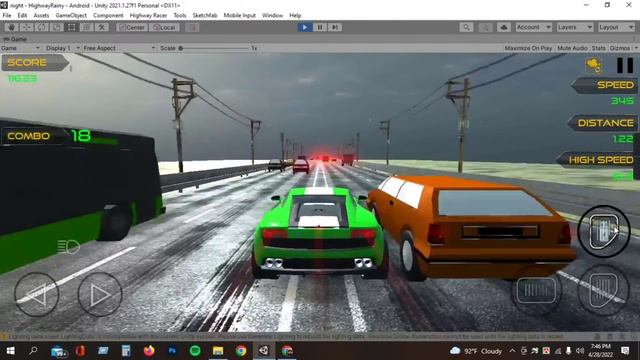Tap the in-game pause icon
The width and height of the screenshot is (640, 360).
[x=625, y=65]
